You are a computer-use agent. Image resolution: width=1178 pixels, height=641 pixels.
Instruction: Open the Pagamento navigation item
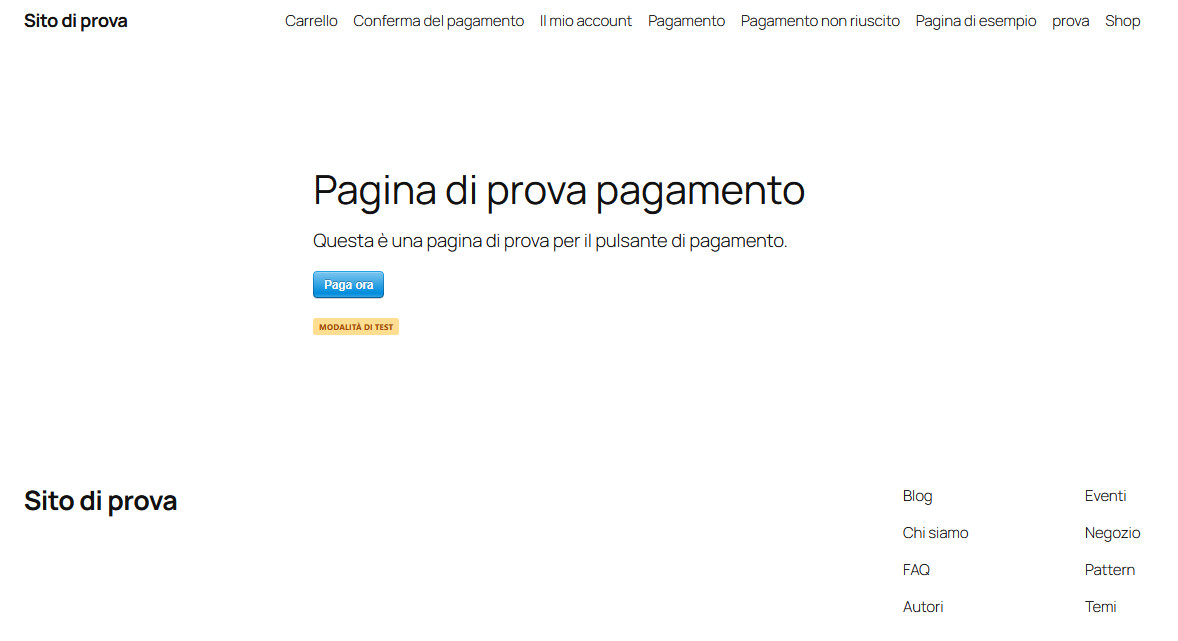point(686,20)
